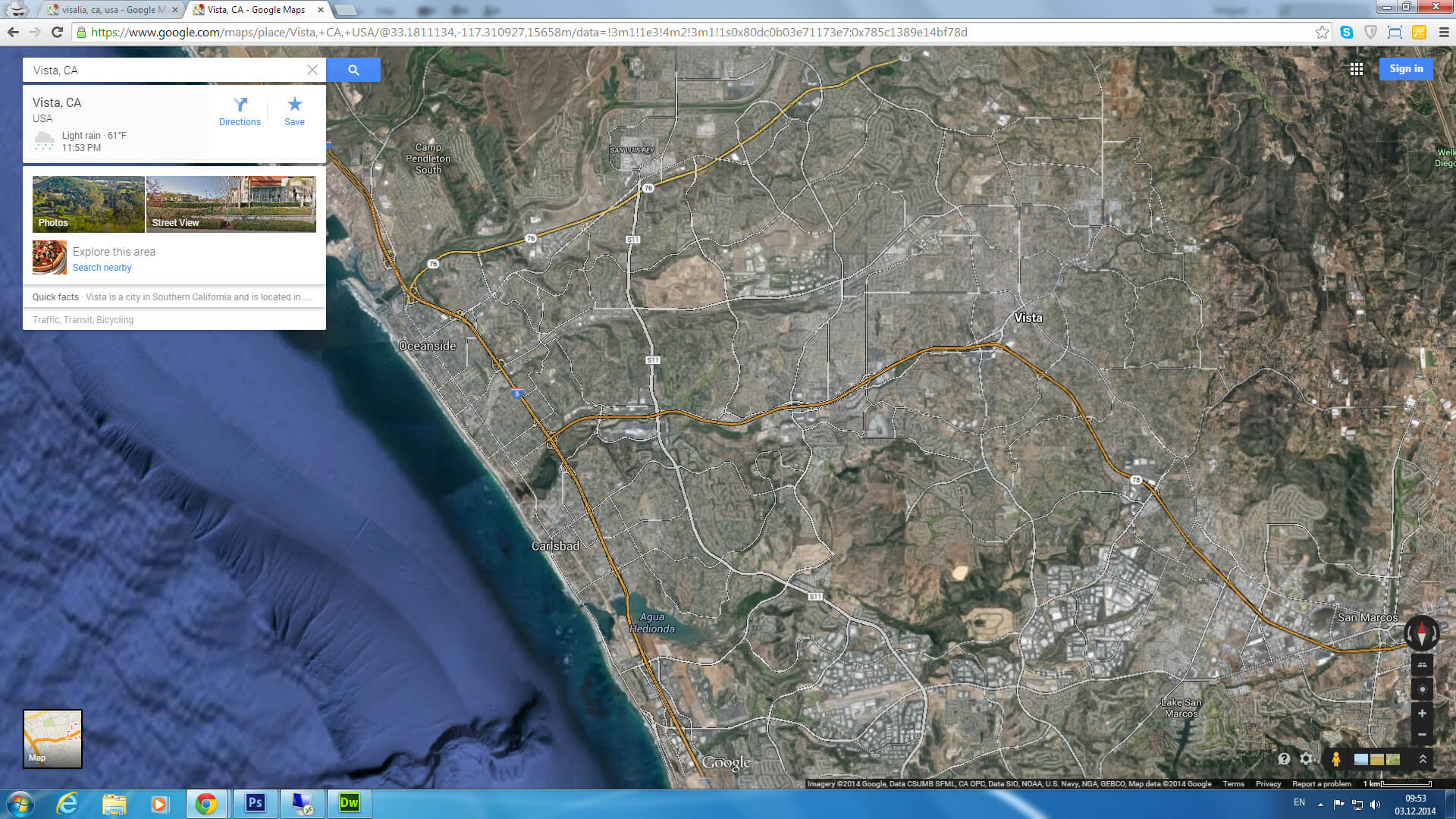Open map settings gear
Screen dimensions: 1456x819
click(1306, 758)
